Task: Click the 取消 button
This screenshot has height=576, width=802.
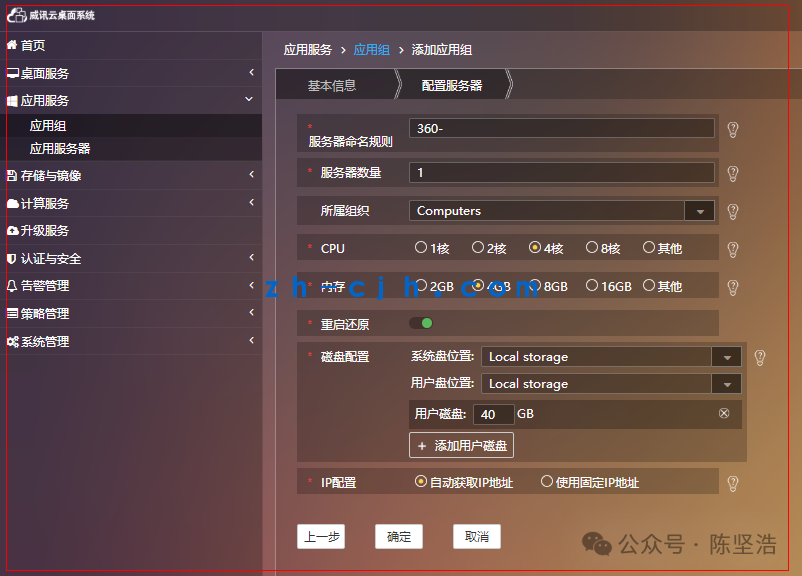Action: (477, 537)
